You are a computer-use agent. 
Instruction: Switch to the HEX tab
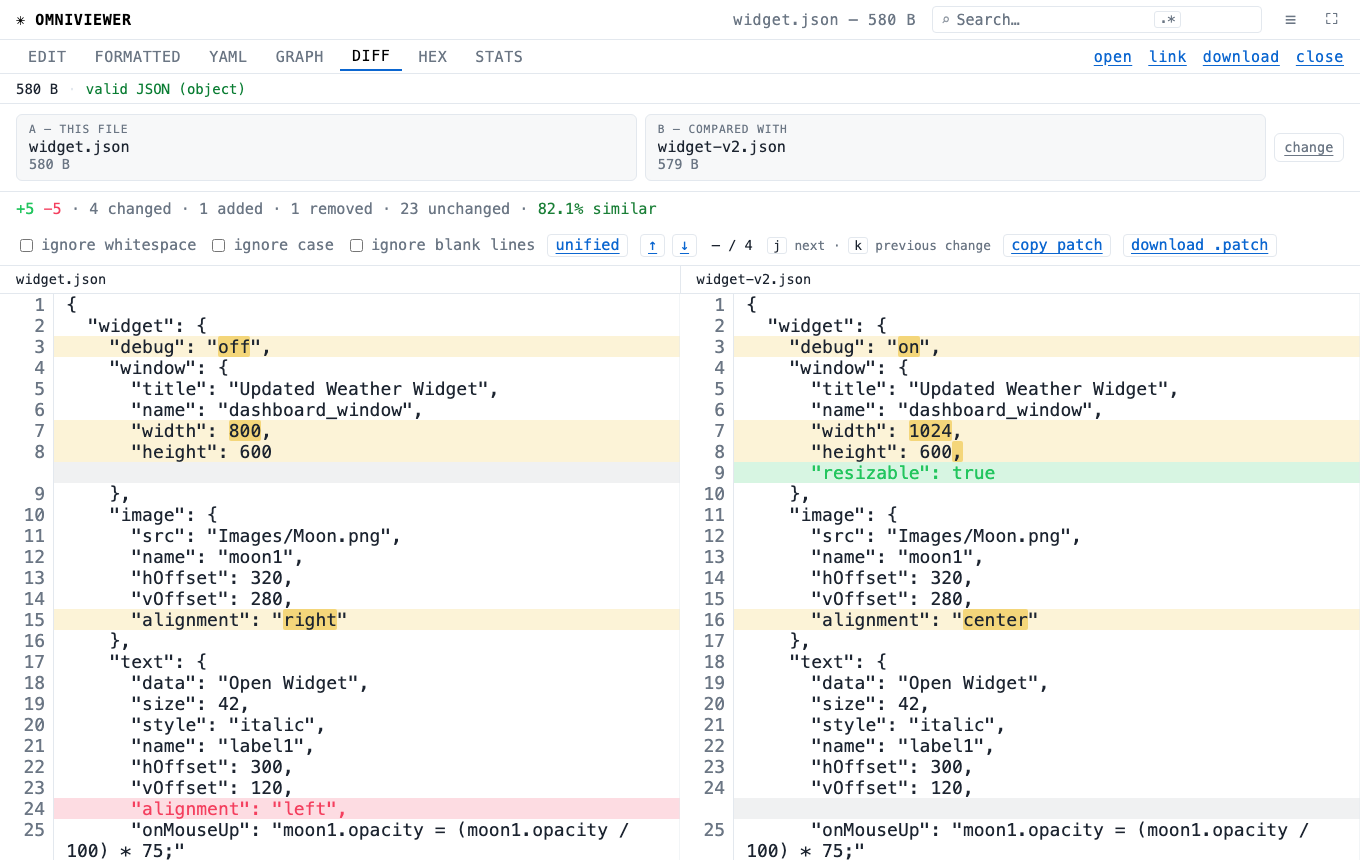(433, 57)
